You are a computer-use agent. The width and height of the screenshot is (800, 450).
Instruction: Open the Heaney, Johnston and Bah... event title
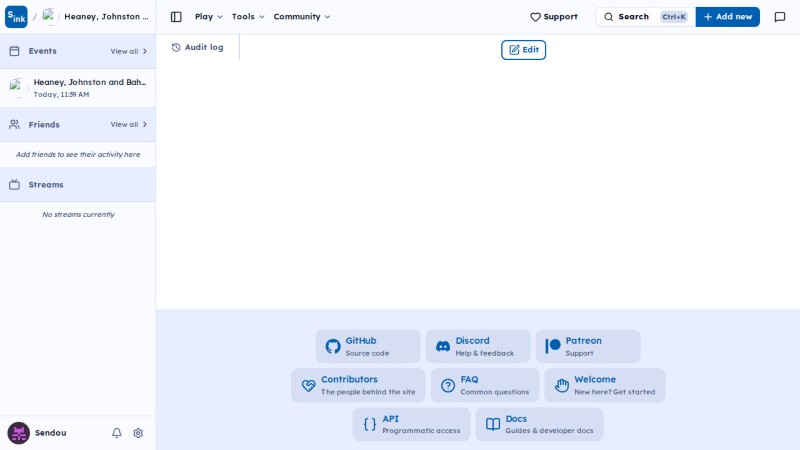(90, 82)
